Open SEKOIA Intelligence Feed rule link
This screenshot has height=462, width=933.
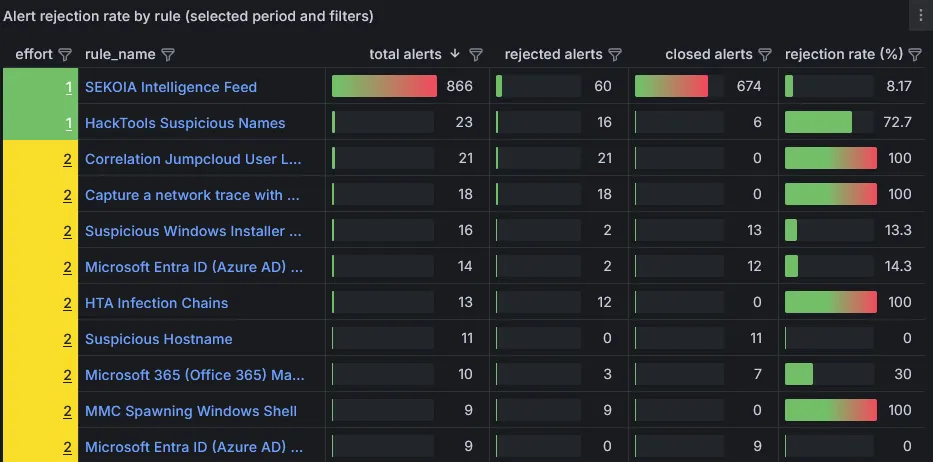171,87
